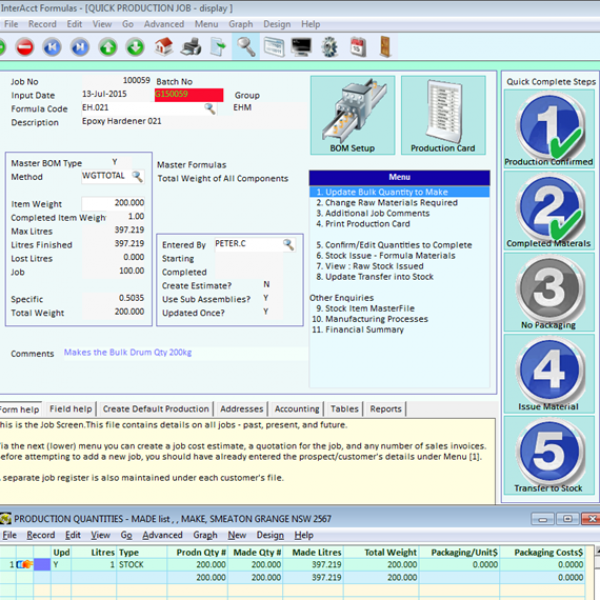Click step 4 Issue Material
The width and height of the screenshot is (600, 600).
pos(549,374)
